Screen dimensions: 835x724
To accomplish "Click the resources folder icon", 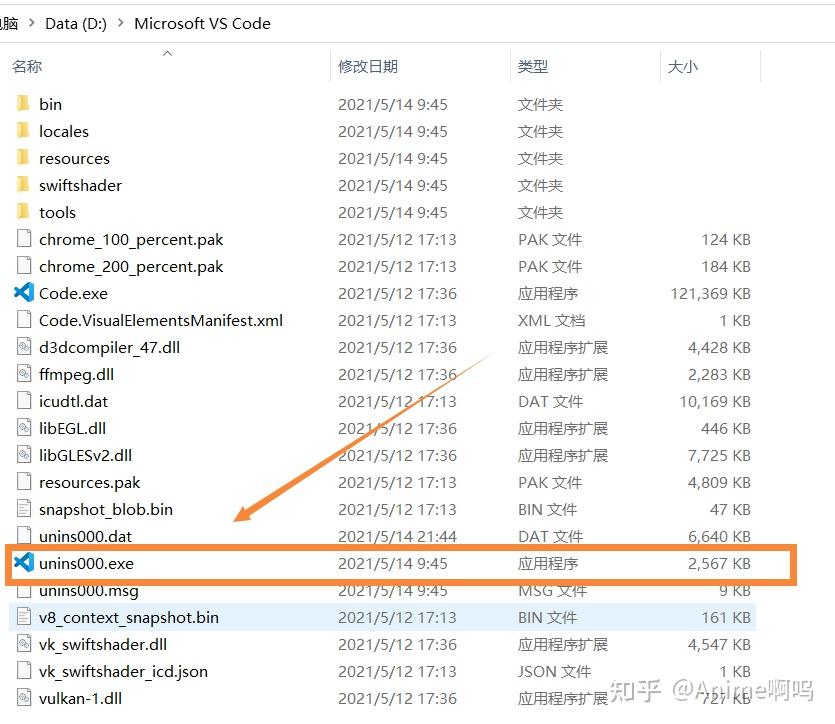I will 23,158.
